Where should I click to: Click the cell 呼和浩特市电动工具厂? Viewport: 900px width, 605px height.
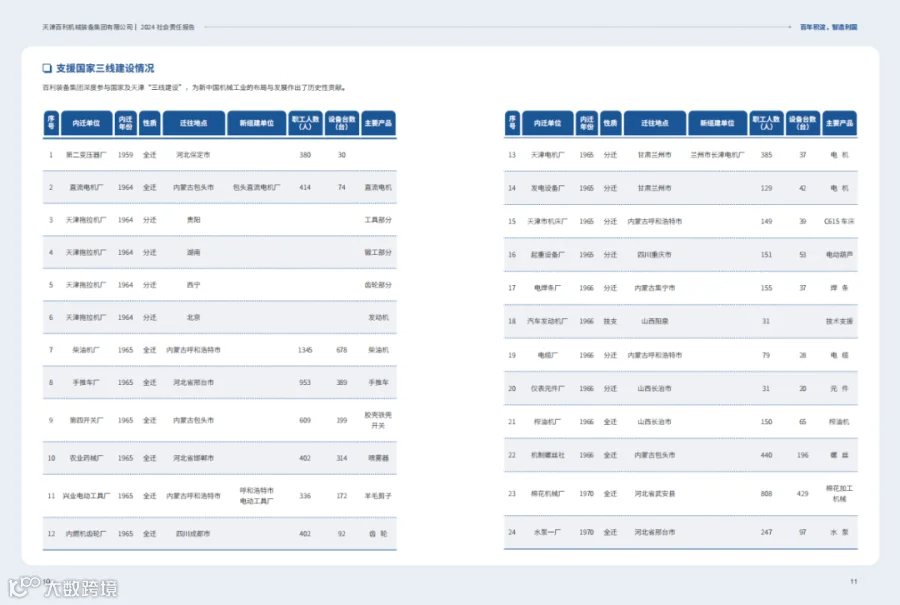[x=257, y=496]
